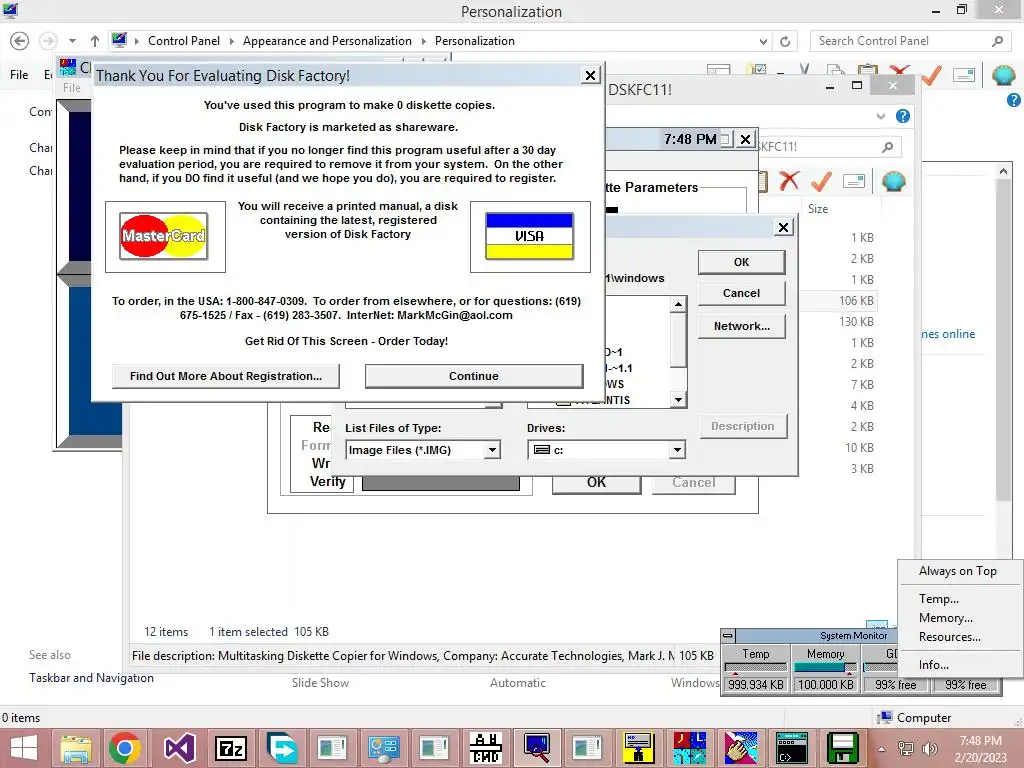Screen dimensions: 1024x768
Task: Click the VISA card logo
Action: point(529,236)
